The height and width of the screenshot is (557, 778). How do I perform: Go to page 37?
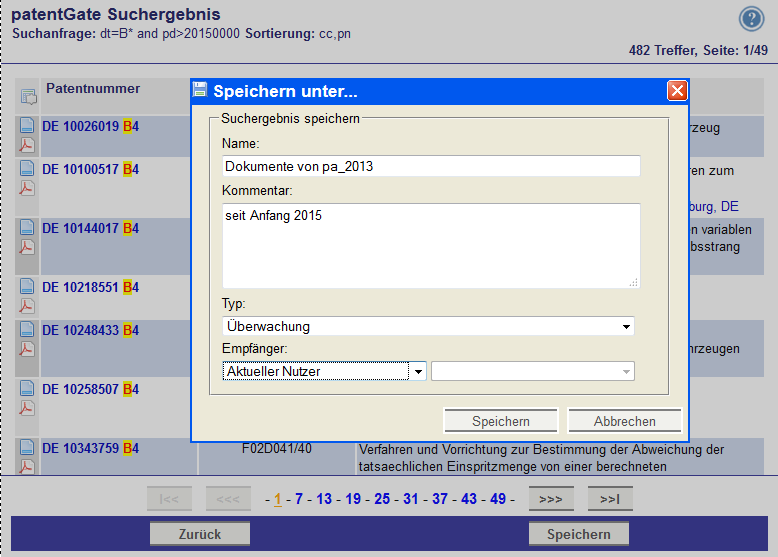pos(440,499)
